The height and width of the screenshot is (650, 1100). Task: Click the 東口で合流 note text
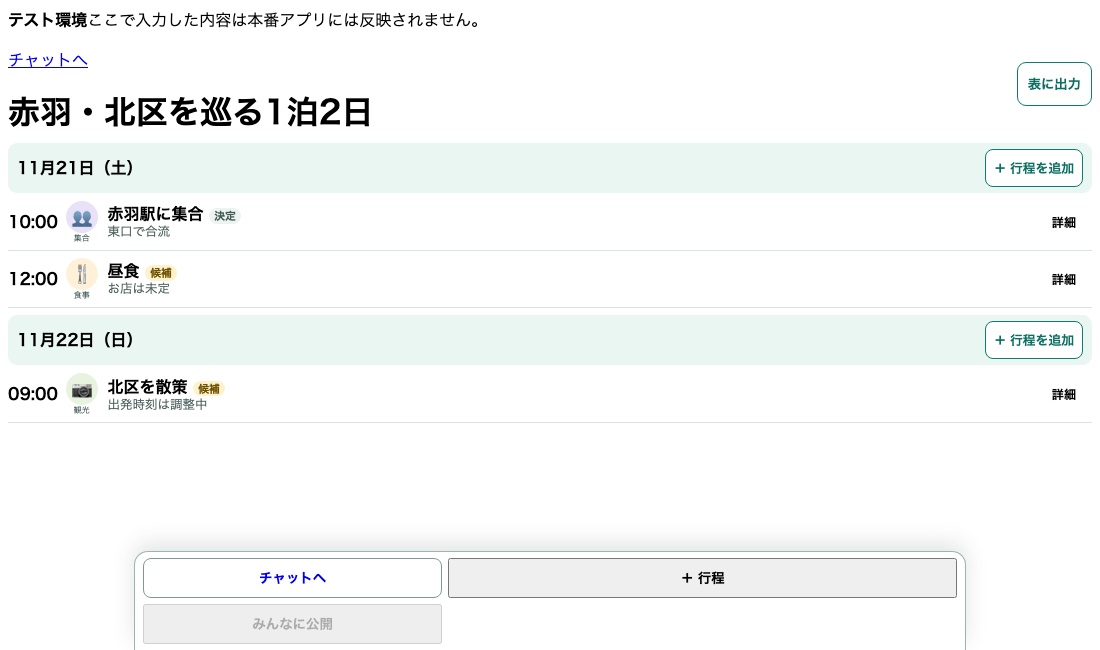click(138, 231)
